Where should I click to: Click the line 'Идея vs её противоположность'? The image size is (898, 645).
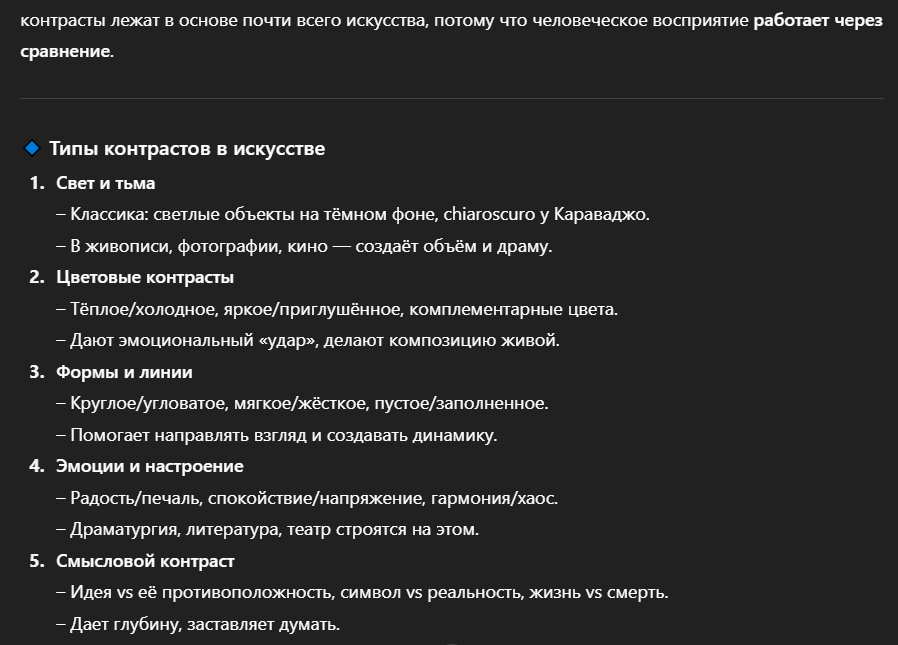click(x=363, y=592)
